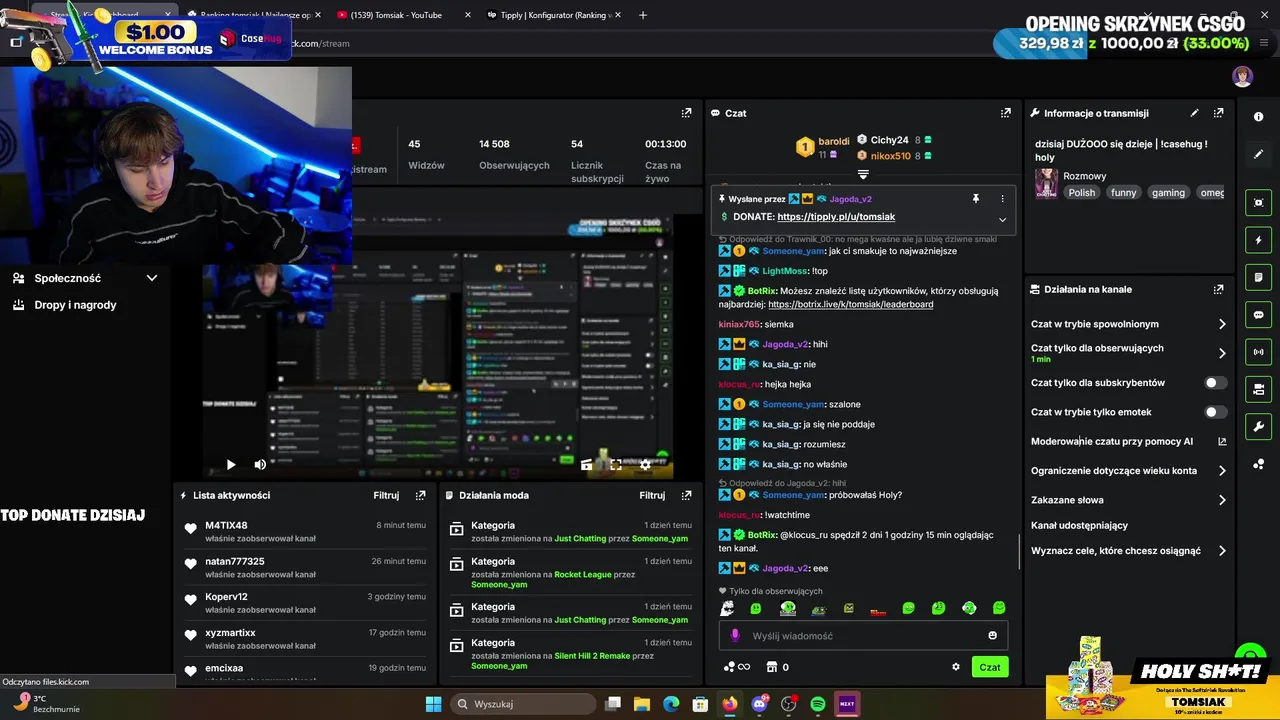Open Moderowanie czatu przy pomocy AI
Screen dimensions: 1280x720
(x=1128, y=441)
